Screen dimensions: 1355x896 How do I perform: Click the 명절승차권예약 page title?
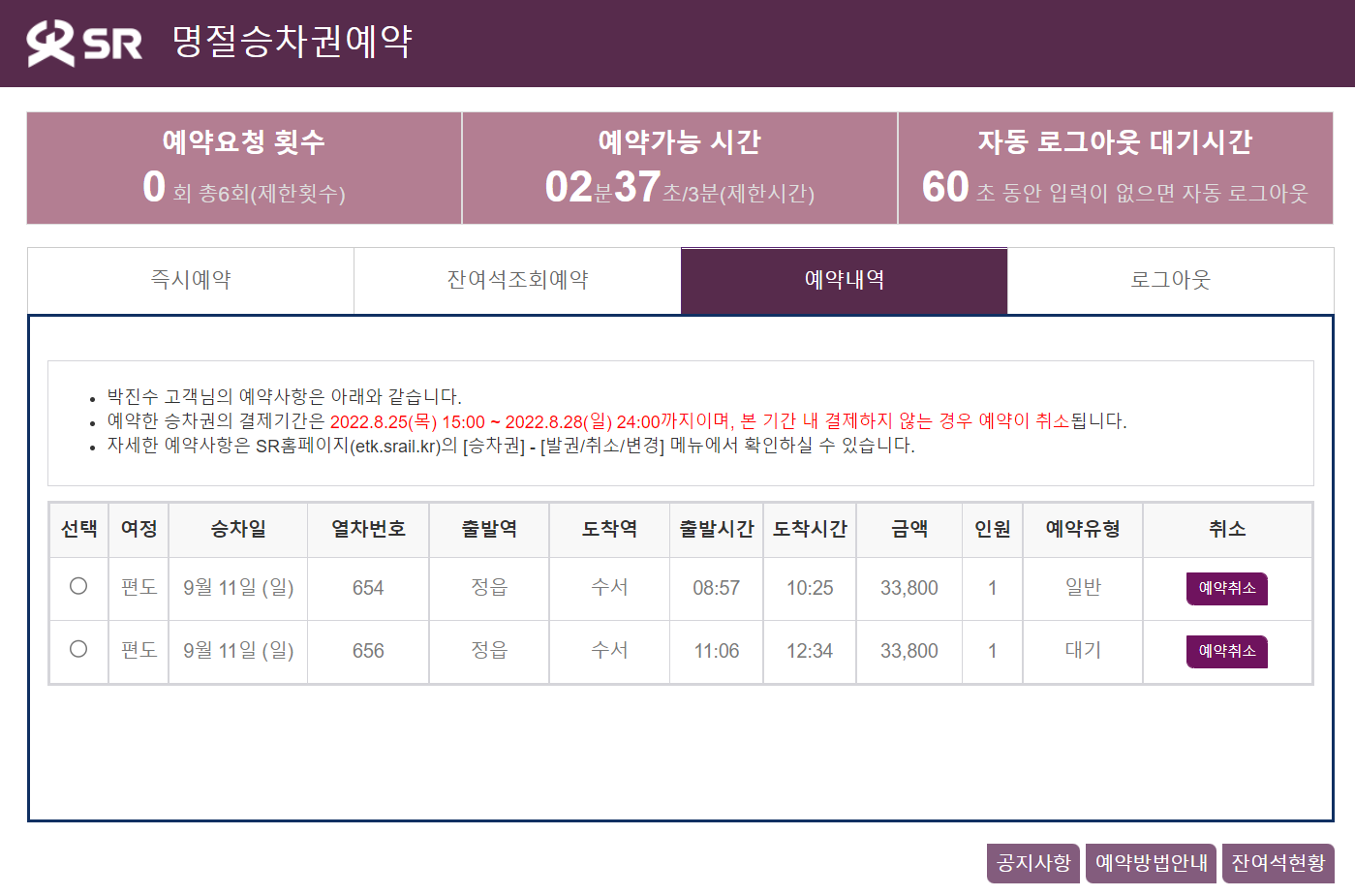click(x=293, y=41)
